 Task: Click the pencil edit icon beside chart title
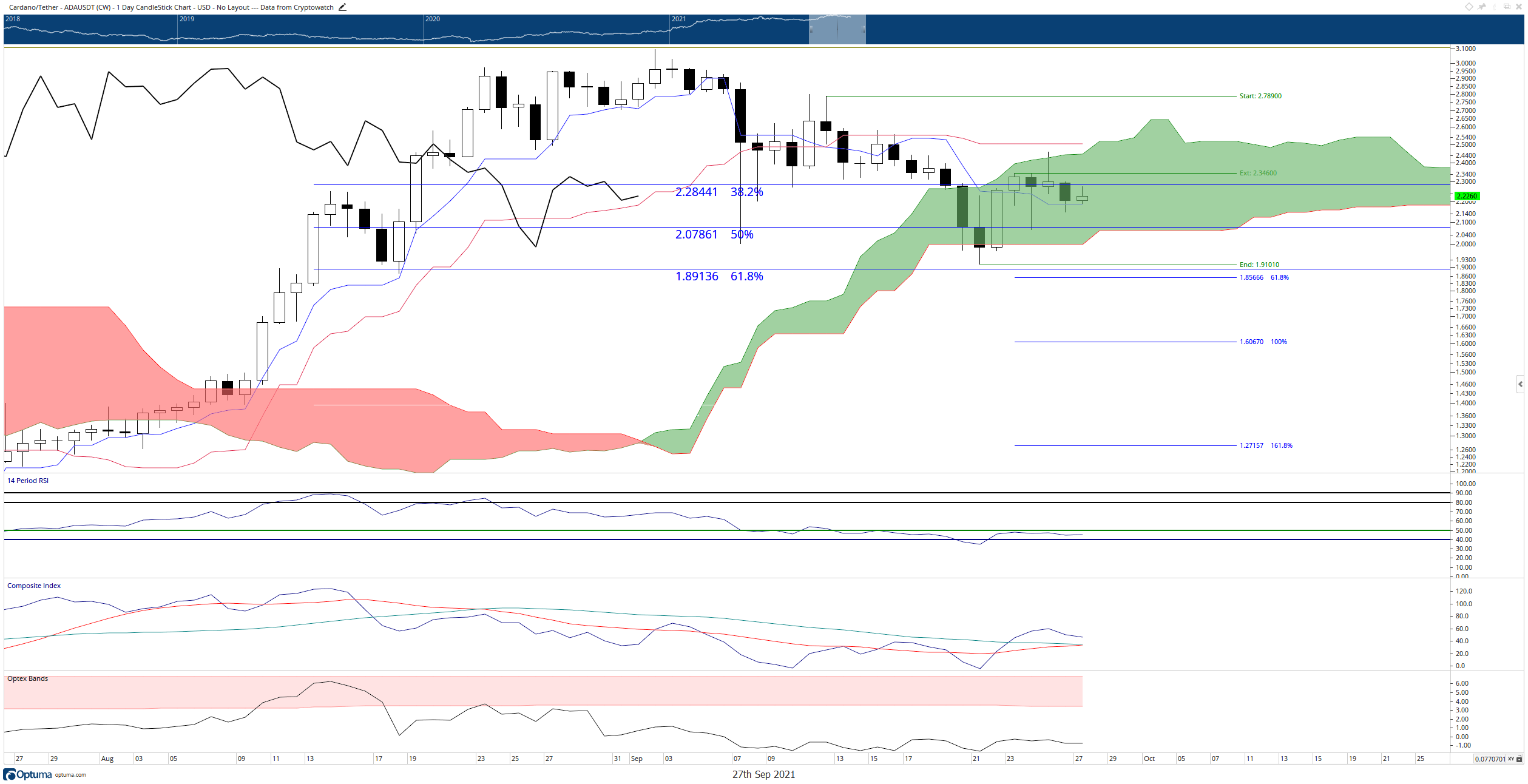click(x=342, y=7)
